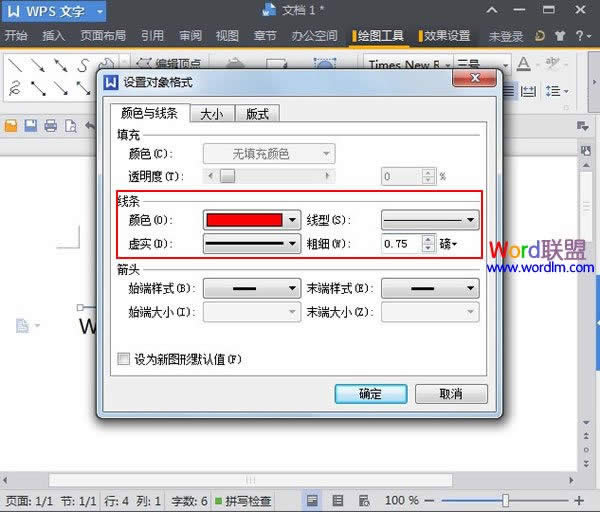This screenshot has height=512, width=600.
Task: Open the 绘图工具 ribbon tab
Action: point(378,36)
